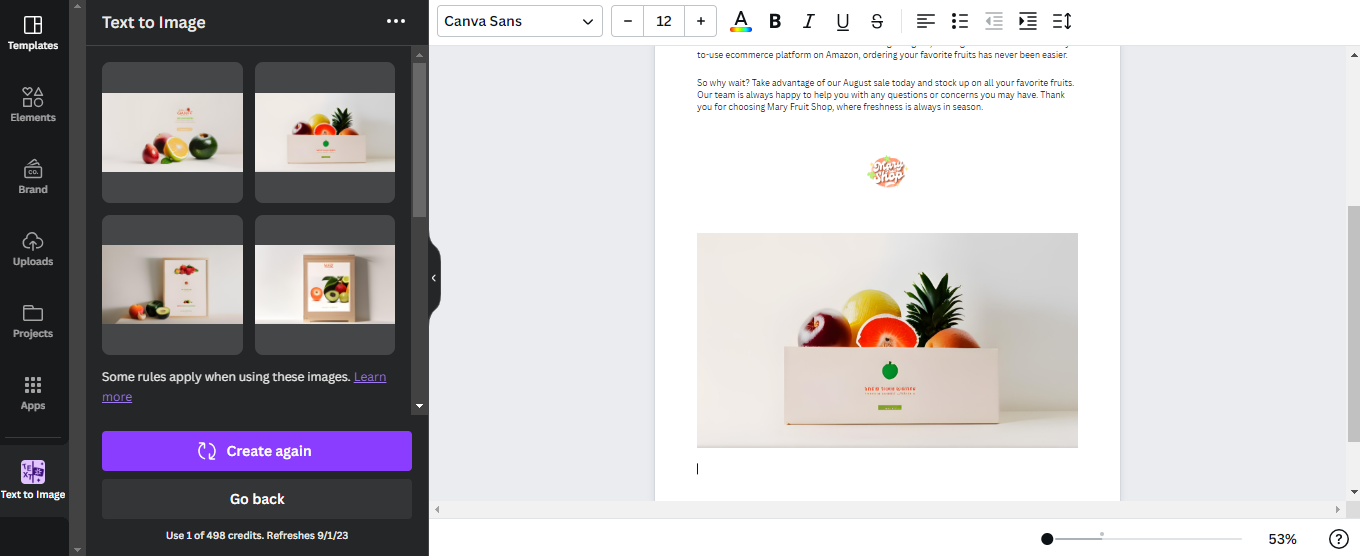The height and width of the screenshot is (556, 1360).
Task: Open the Canva Sans font dropdown
Action: click(520, 21)
